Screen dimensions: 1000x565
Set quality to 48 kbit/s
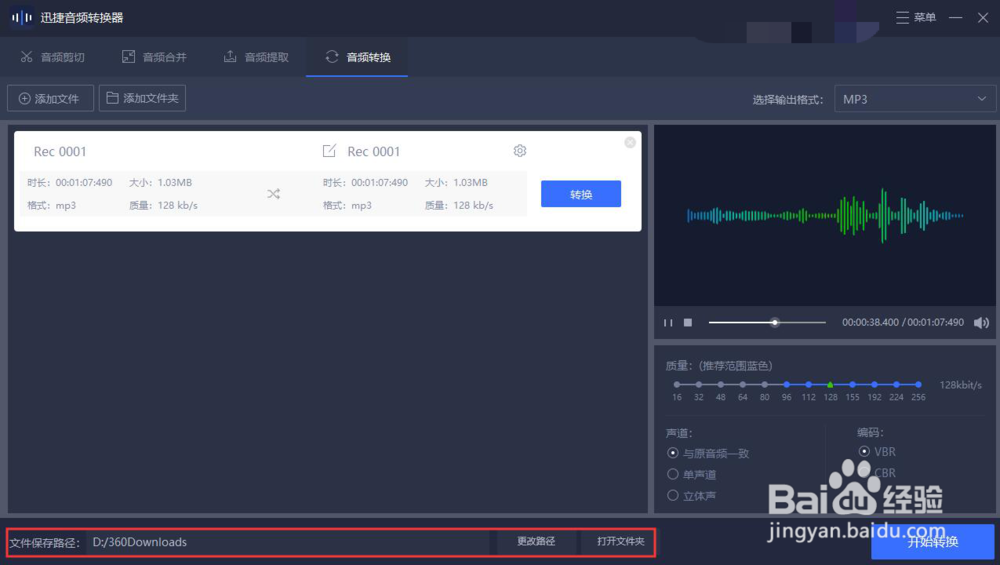pyautogui.click(x=721, y=385)
